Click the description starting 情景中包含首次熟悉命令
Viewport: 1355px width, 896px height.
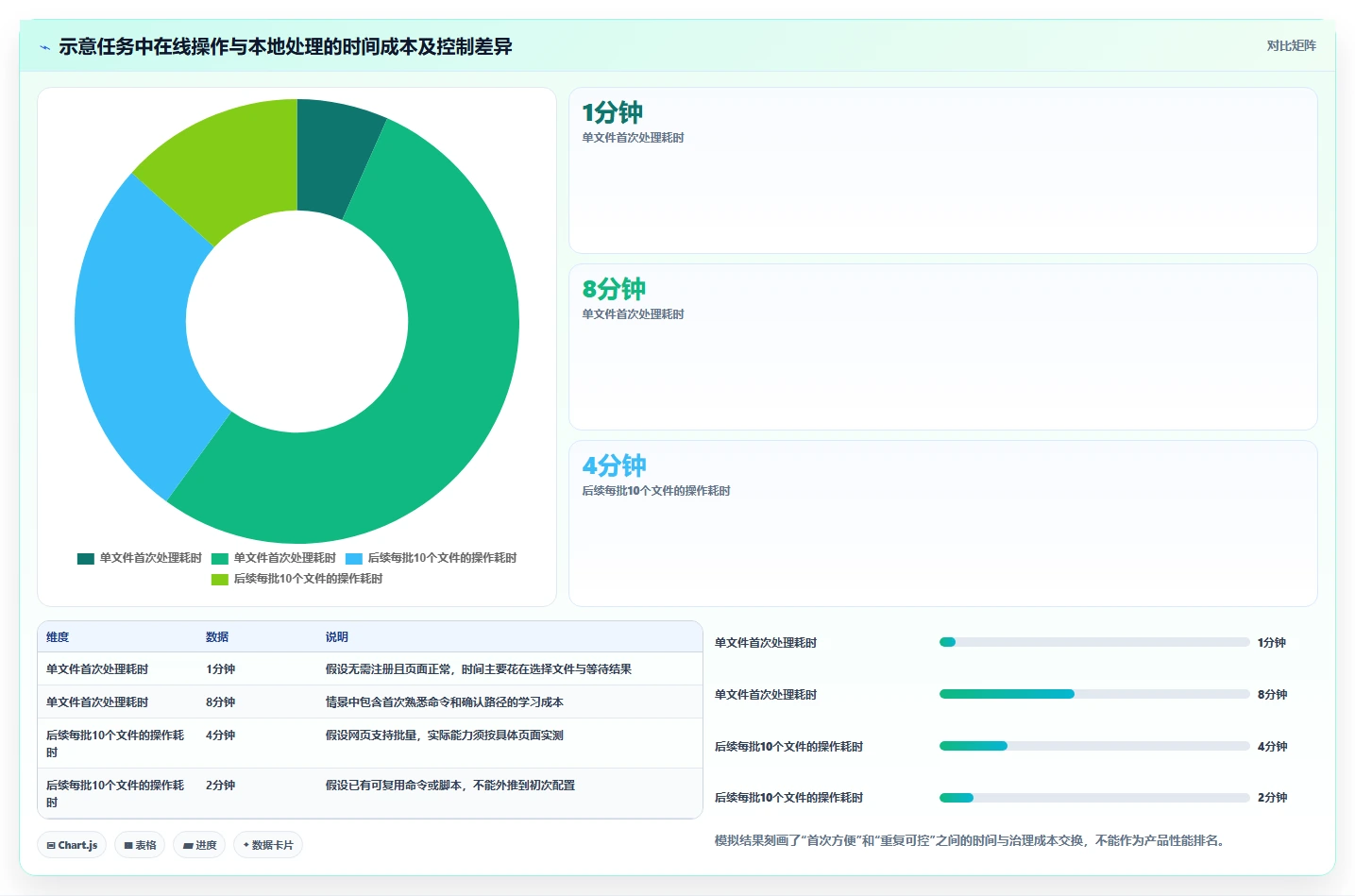(x=445, y=702)
